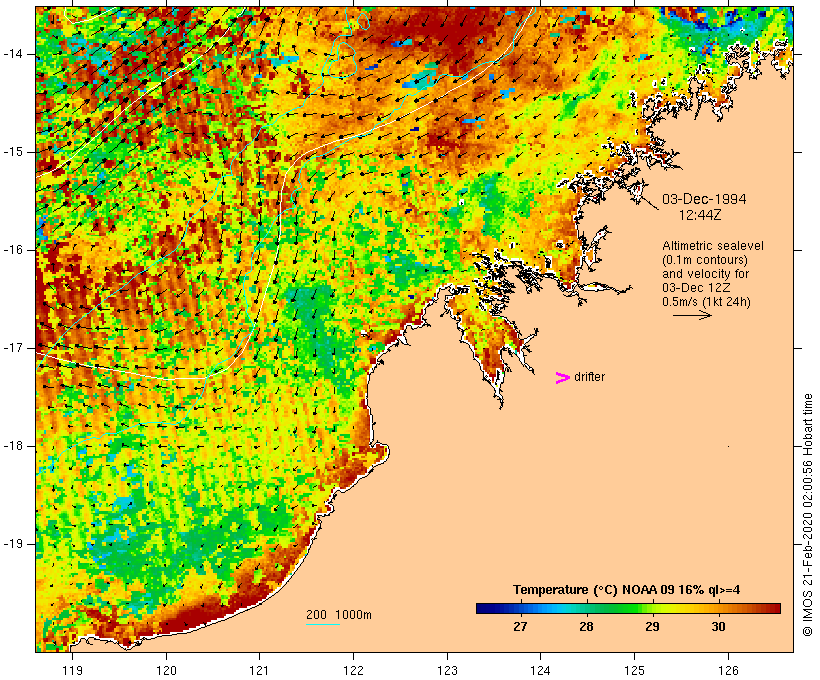Click the colorbar label '27'
Image resolution: width=820 pixels, height=680 pixels.
click(x=520, y=627)
